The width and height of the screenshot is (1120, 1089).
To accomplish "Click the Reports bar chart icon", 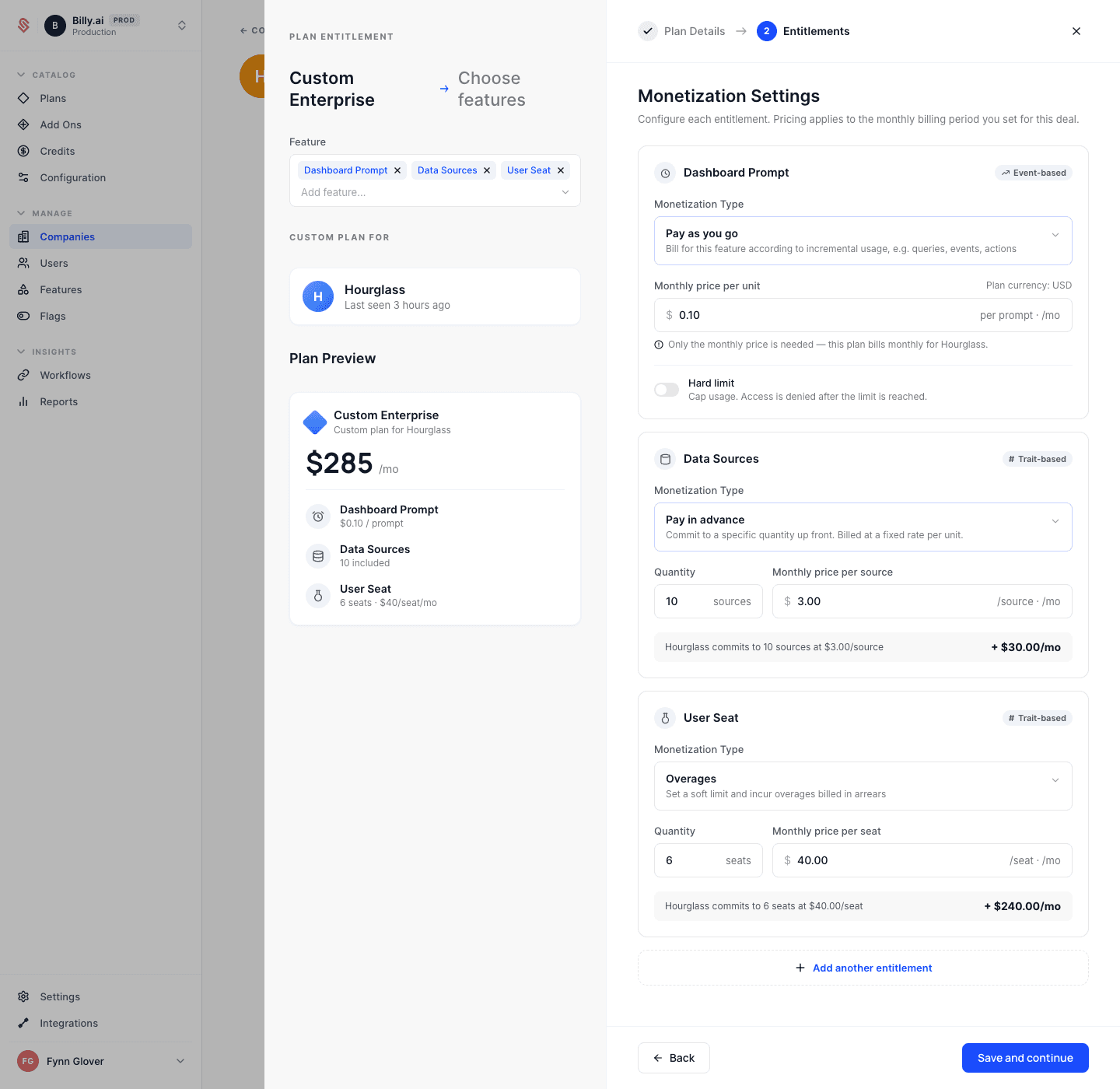I will click(23, 401).
